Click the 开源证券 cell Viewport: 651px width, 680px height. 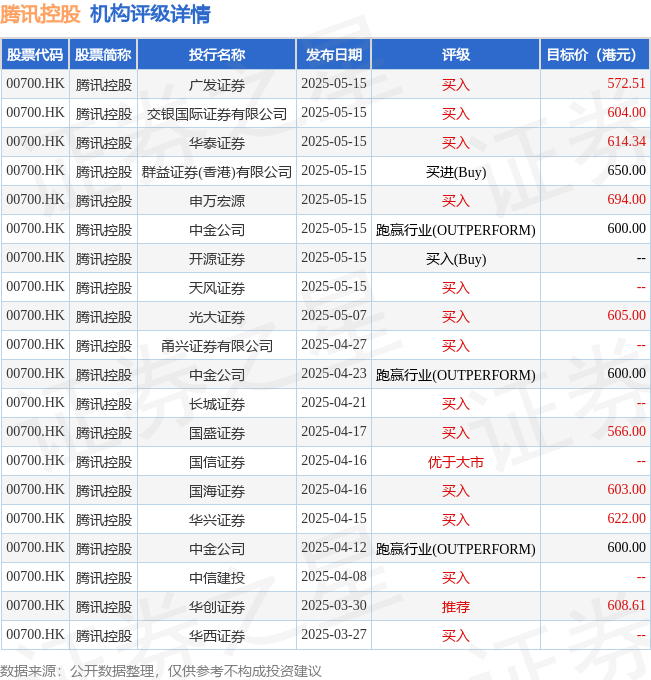[217, 259]
